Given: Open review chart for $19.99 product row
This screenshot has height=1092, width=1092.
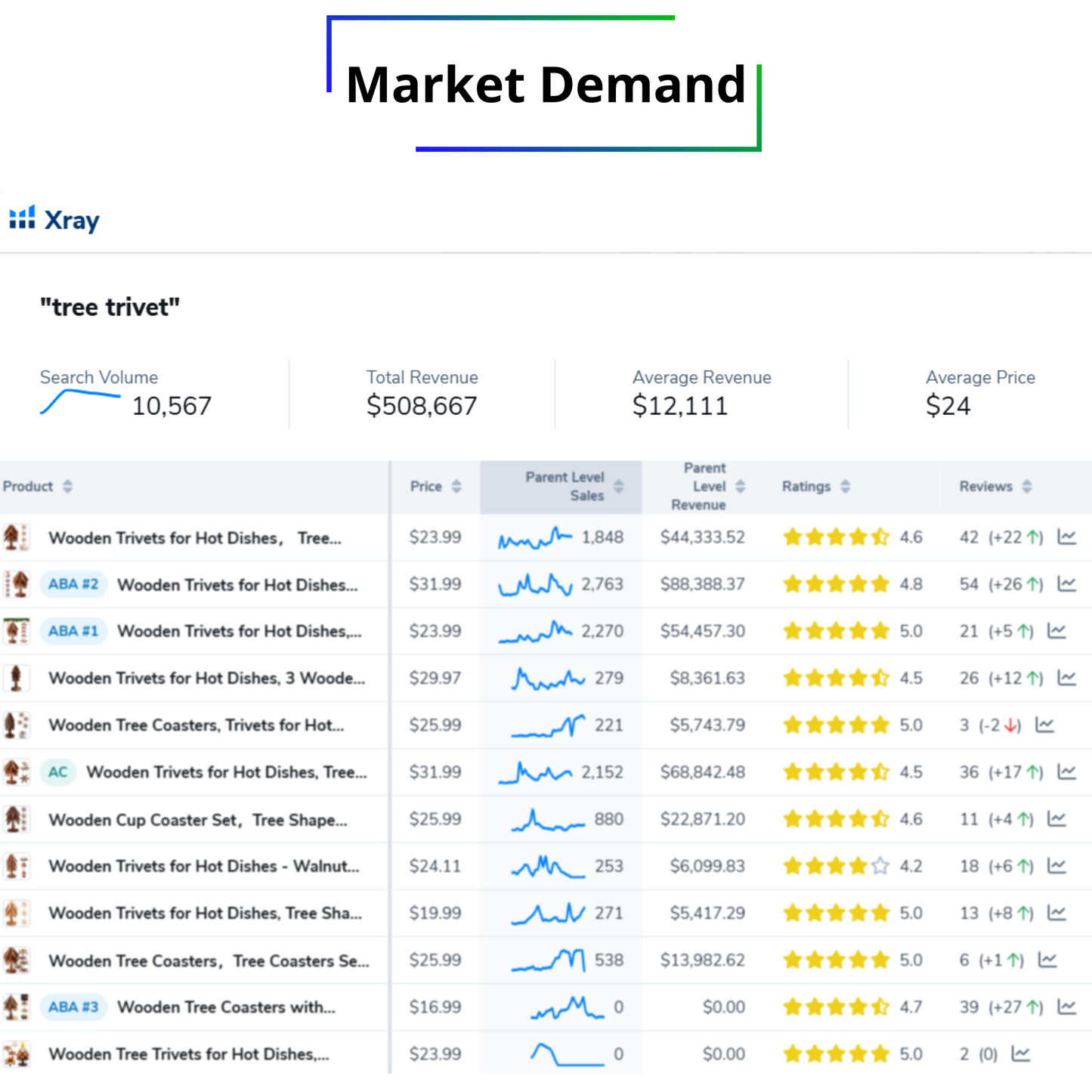Looking at the screenshot, I should click(x=1056, y=913).
